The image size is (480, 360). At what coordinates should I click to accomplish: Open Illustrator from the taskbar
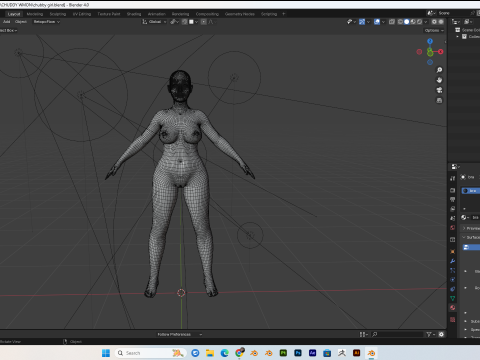pyautogui.click(x=356, y=353)
